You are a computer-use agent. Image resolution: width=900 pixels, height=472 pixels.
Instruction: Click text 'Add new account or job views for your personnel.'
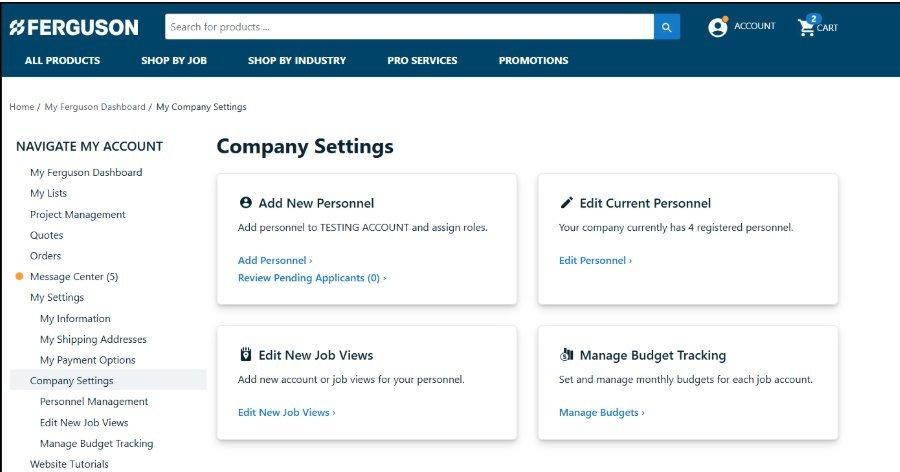tap(351, 380)
